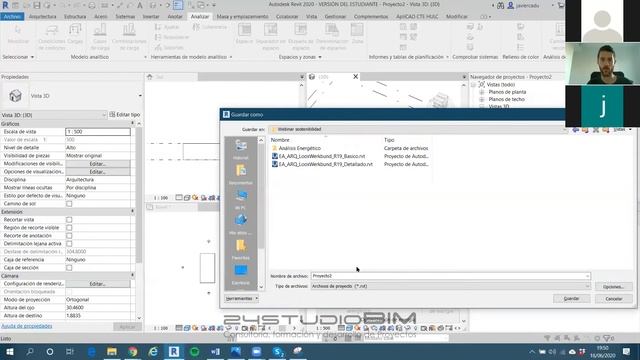
Task: Click the Editar tipo button
Action: (x=125, y=115)
